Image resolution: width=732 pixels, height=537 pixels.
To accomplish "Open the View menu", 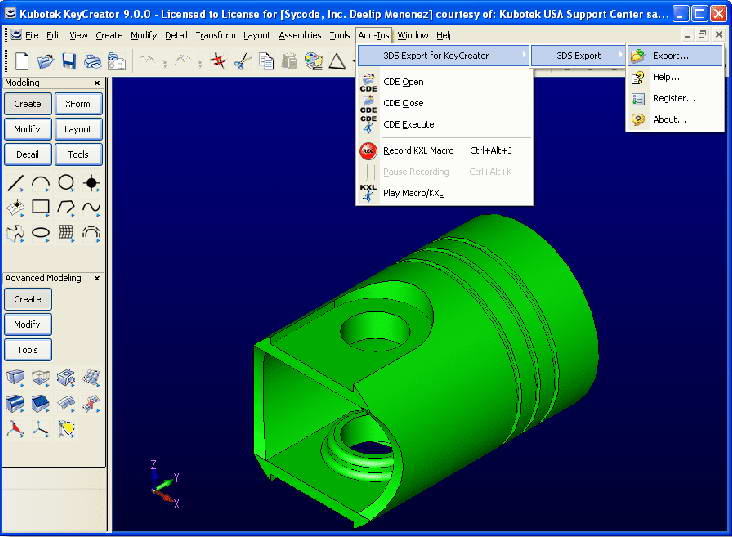I will pyautogui.click(x=78, y=35).
